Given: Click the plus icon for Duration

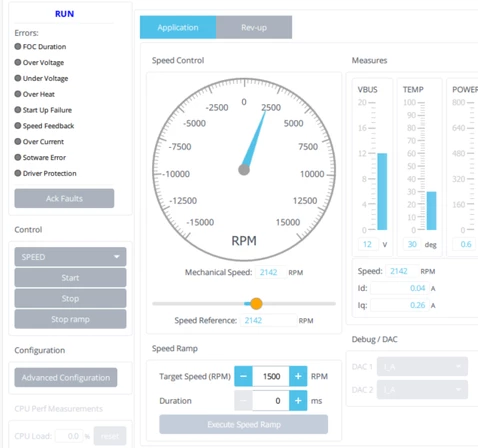Looking at the screenshot, I should coord(298,401).
